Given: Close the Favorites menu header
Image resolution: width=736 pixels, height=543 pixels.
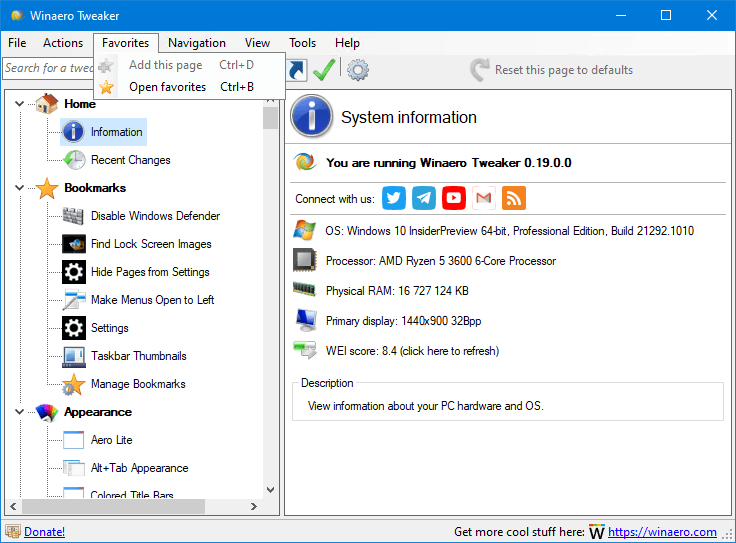Looking at the screenshot, I should 125,43.
